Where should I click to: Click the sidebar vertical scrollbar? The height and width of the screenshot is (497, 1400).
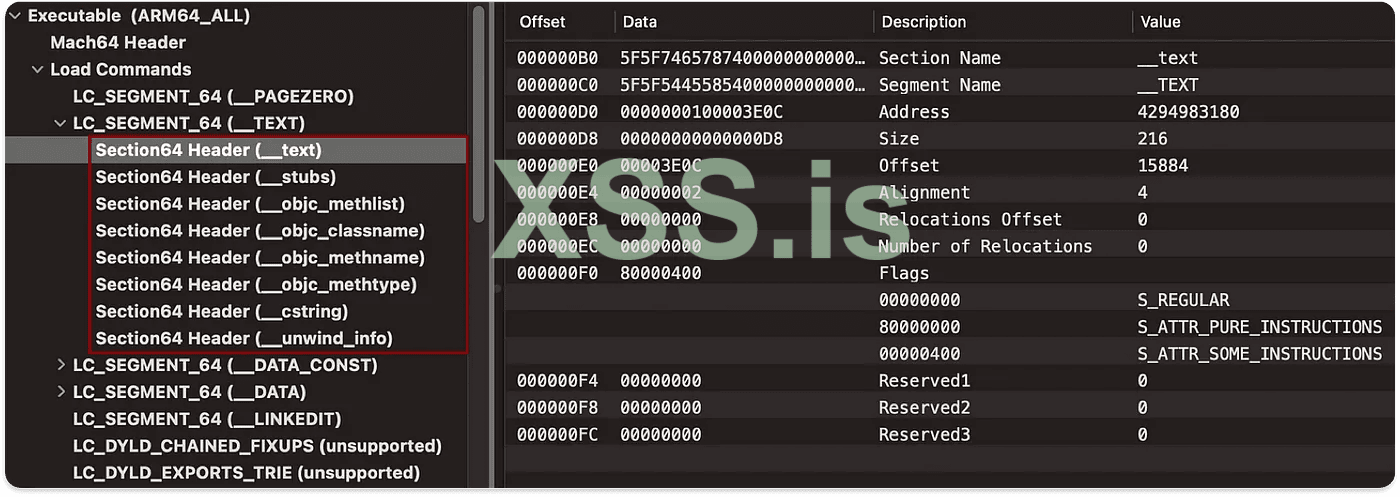coord(479,110)
